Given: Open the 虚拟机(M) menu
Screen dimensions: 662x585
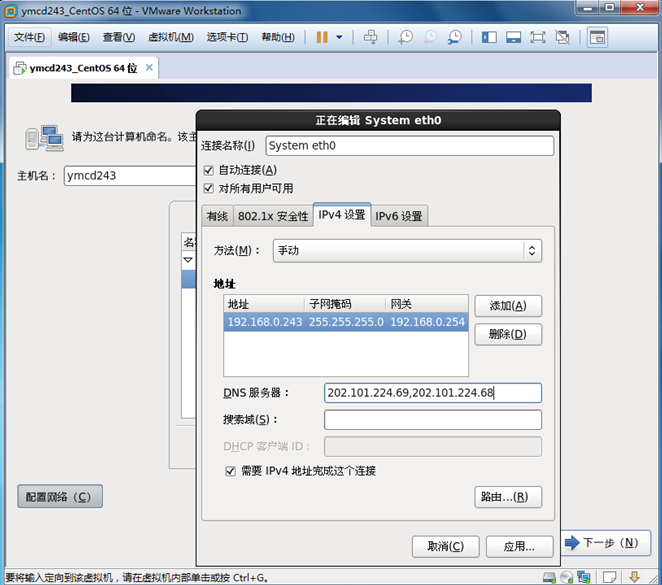Looking at the screenshot, I should (171, 37).
